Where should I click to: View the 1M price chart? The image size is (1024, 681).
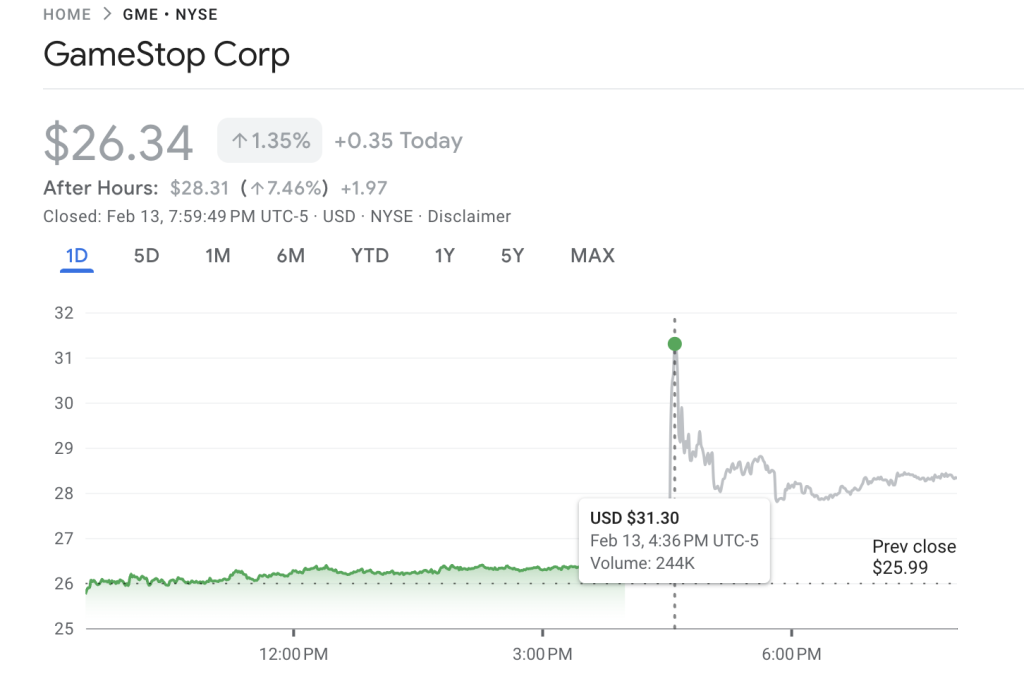point(218,255)
